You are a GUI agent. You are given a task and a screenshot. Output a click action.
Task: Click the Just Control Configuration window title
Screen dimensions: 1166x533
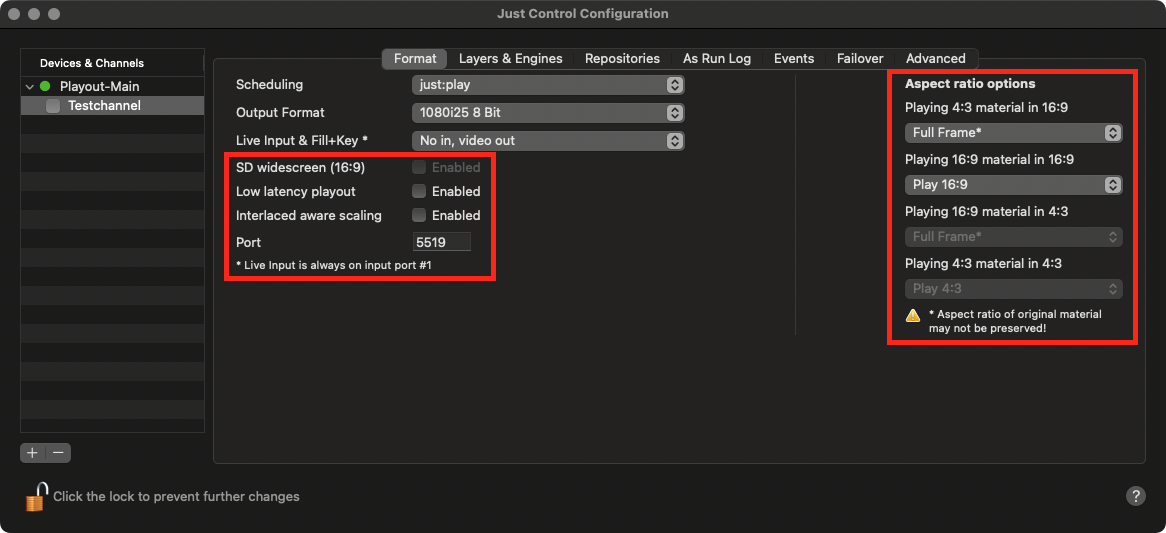[582, 13]
